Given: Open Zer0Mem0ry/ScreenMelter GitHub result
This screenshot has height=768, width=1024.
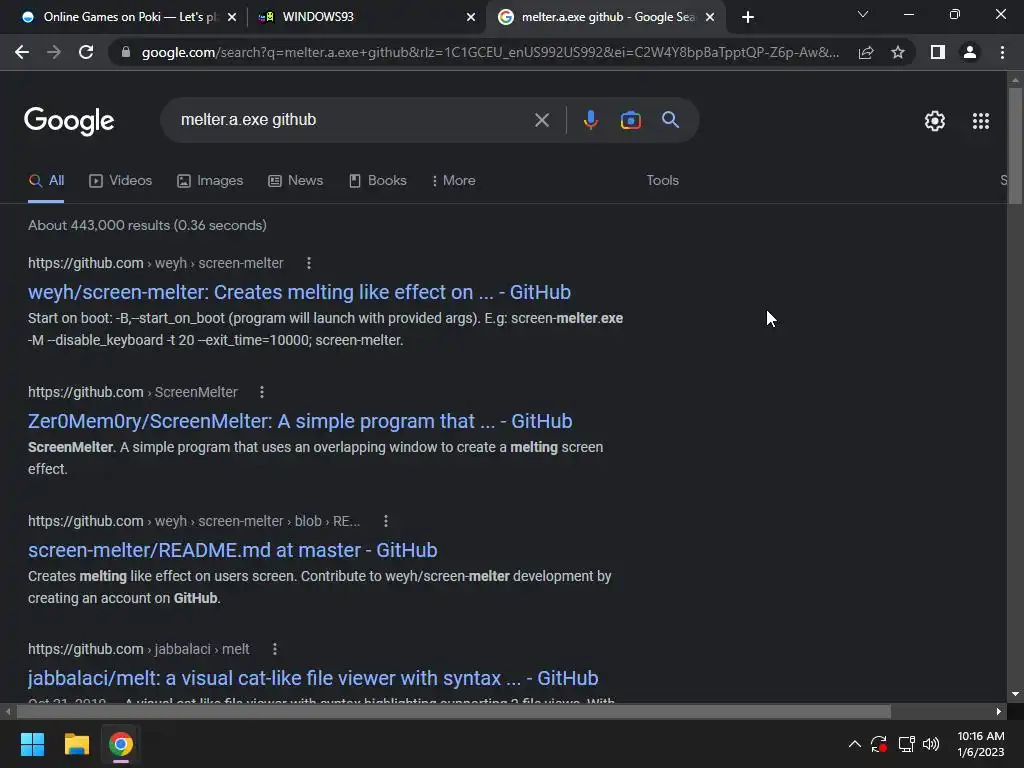Looking at the screenshot, I should [x=300, y=421].
